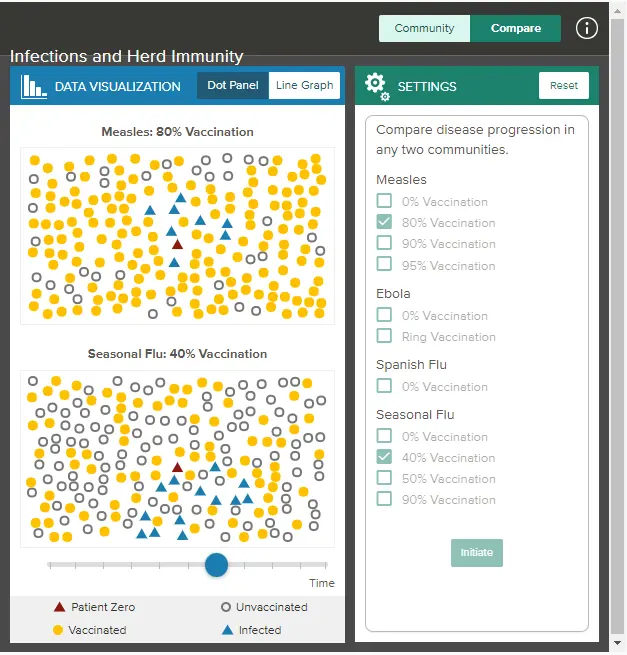The width and height of the screenshot is (627, 655).
Task: Switch to the Line Graph view
Action: [x=304, y=86]
